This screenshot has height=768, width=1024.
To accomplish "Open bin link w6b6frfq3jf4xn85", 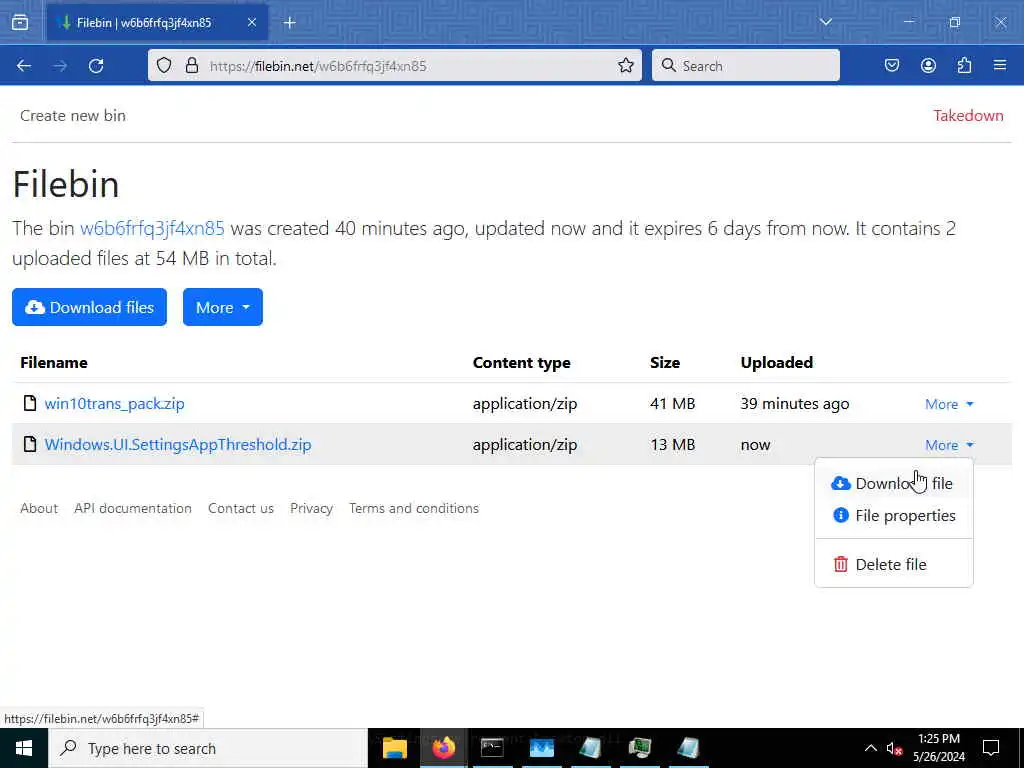I will pyautogui.click(x=152, y=229).
